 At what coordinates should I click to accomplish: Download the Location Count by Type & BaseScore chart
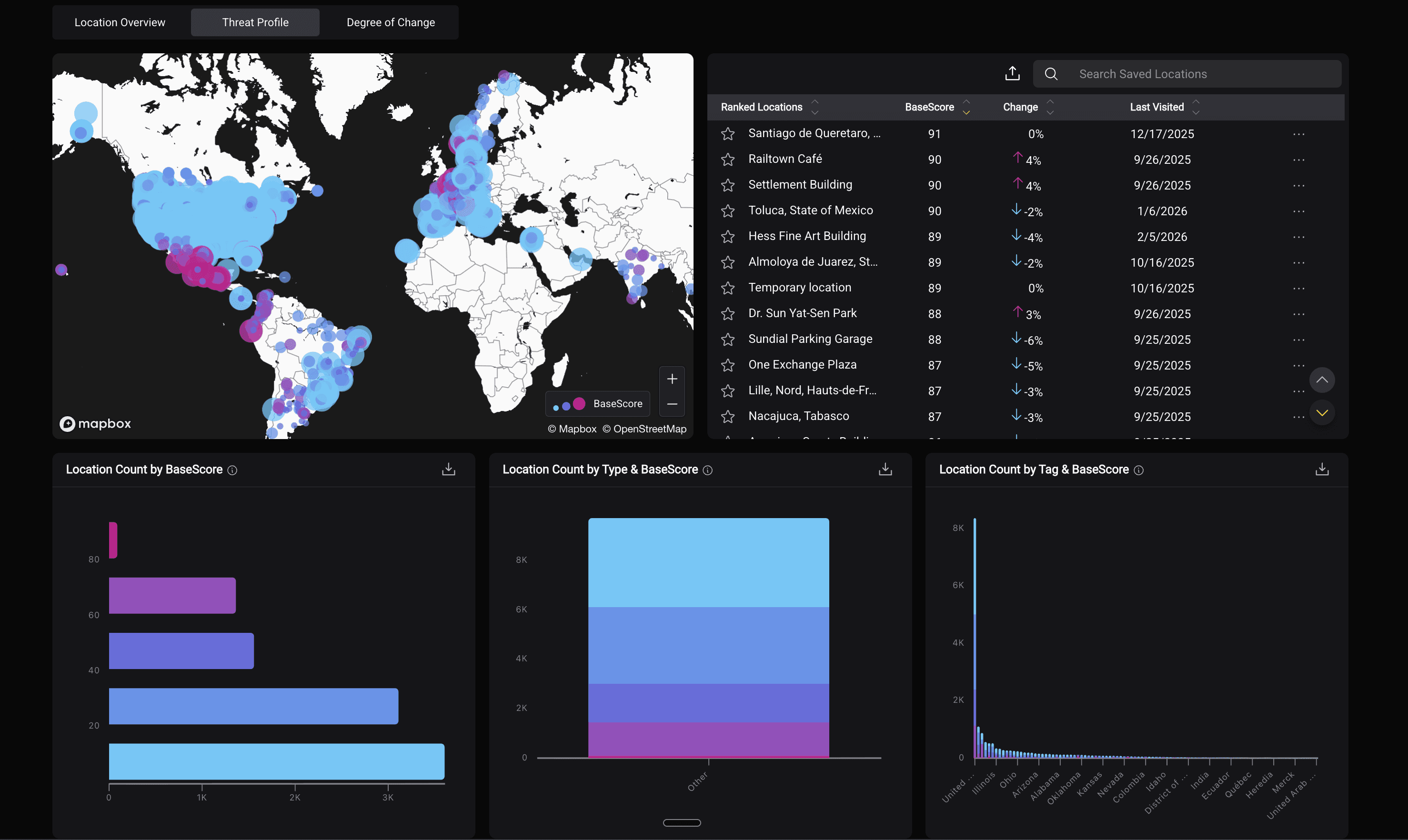[x=885, y=469]
